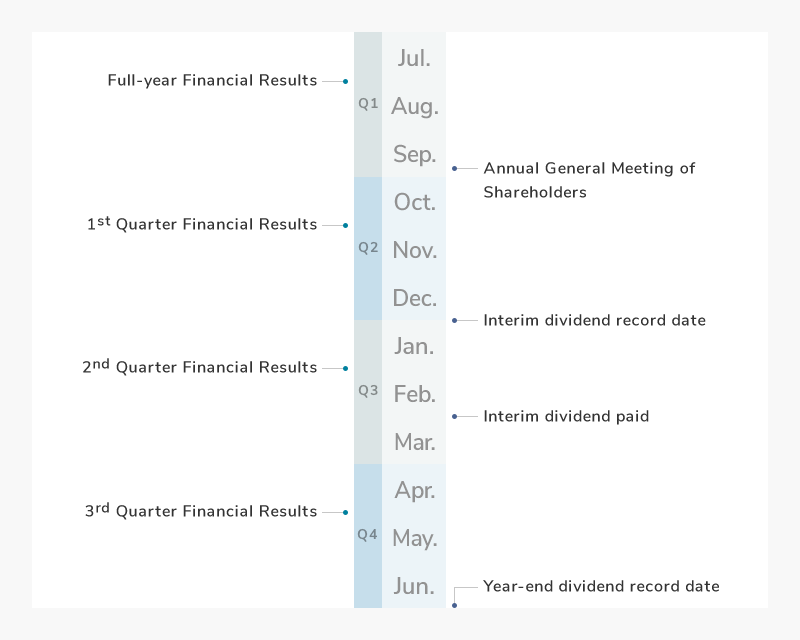Open Annual General Meeting of Shareholders text

click(589, 180)
